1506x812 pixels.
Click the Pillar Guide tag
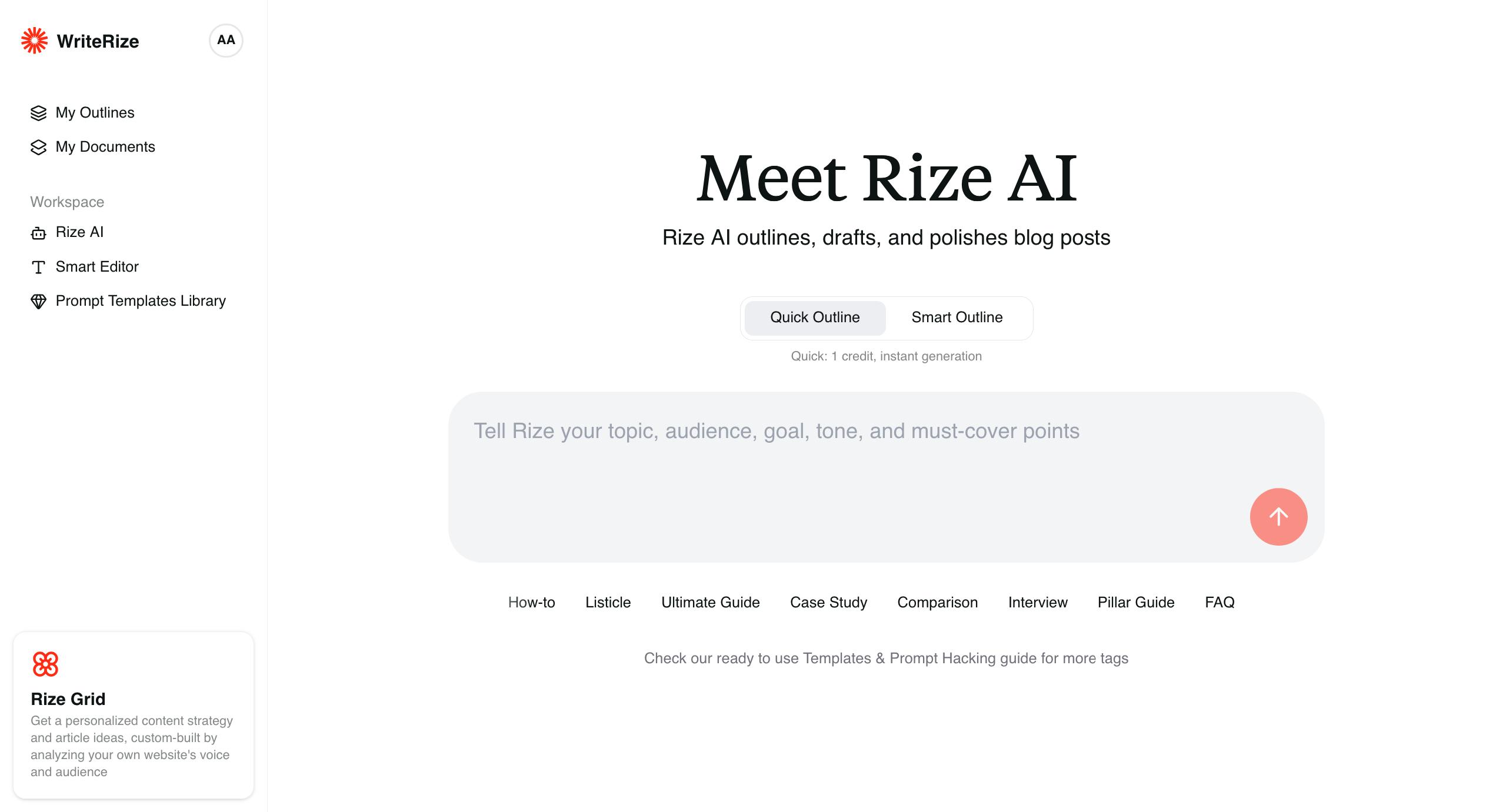[x=1135, y=602]
